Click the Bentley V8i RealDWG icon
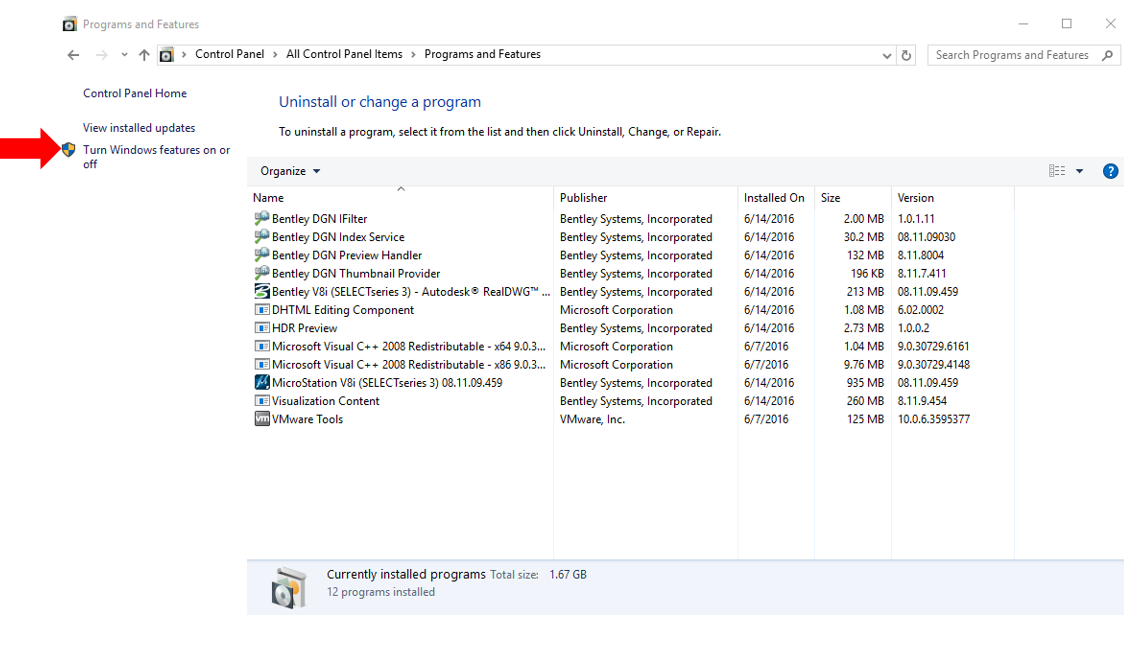1124x645 pixels. click(262, 292)
